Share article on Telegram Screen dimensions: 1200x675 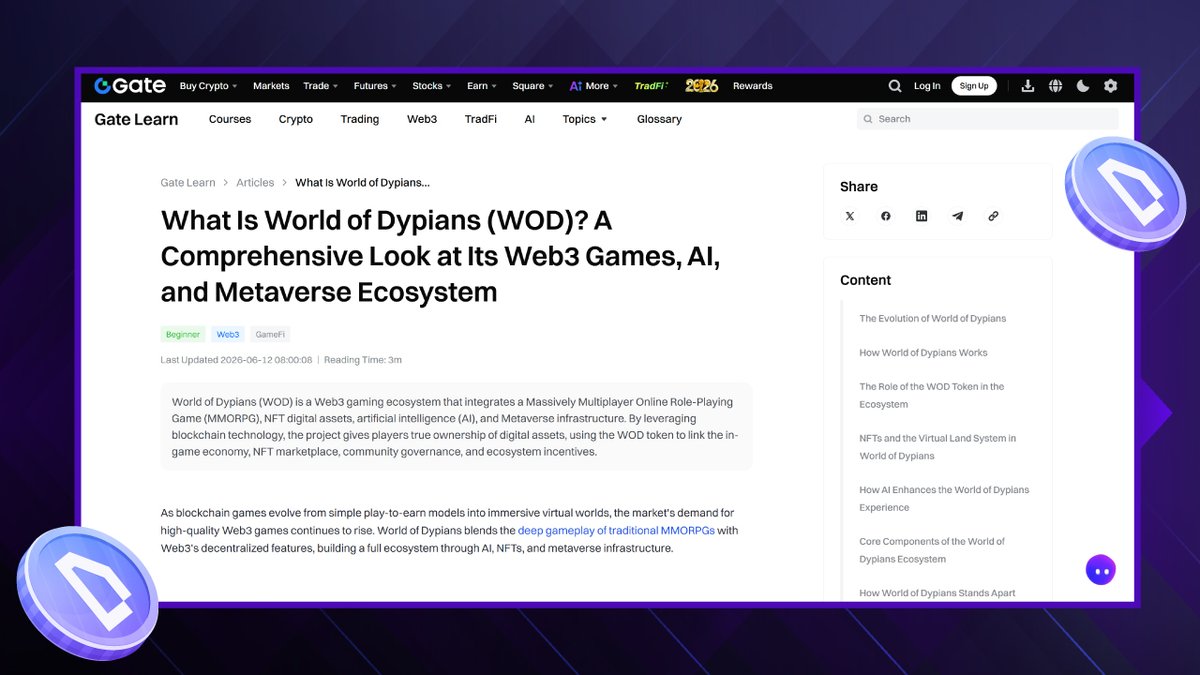pyautogui.click(x=958, y=216)
